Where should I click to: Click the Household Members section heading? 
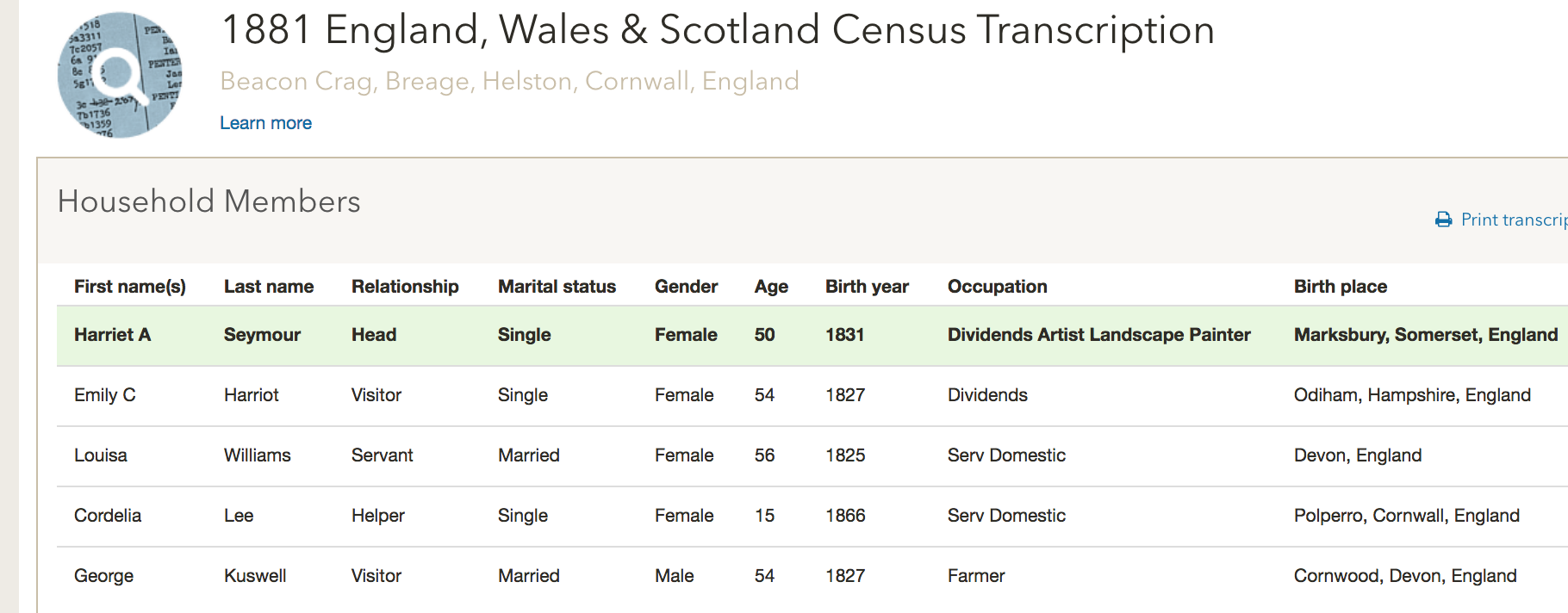click(x=209, y=201)
